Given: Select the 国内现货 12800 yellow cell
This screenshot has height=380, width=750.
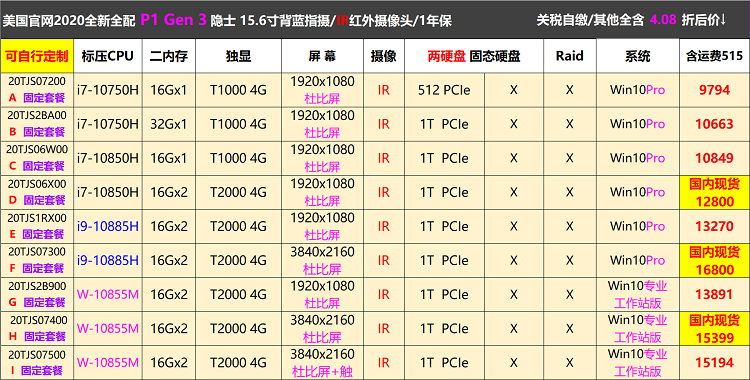Looking at the screenshot, I should pos(714,192).
